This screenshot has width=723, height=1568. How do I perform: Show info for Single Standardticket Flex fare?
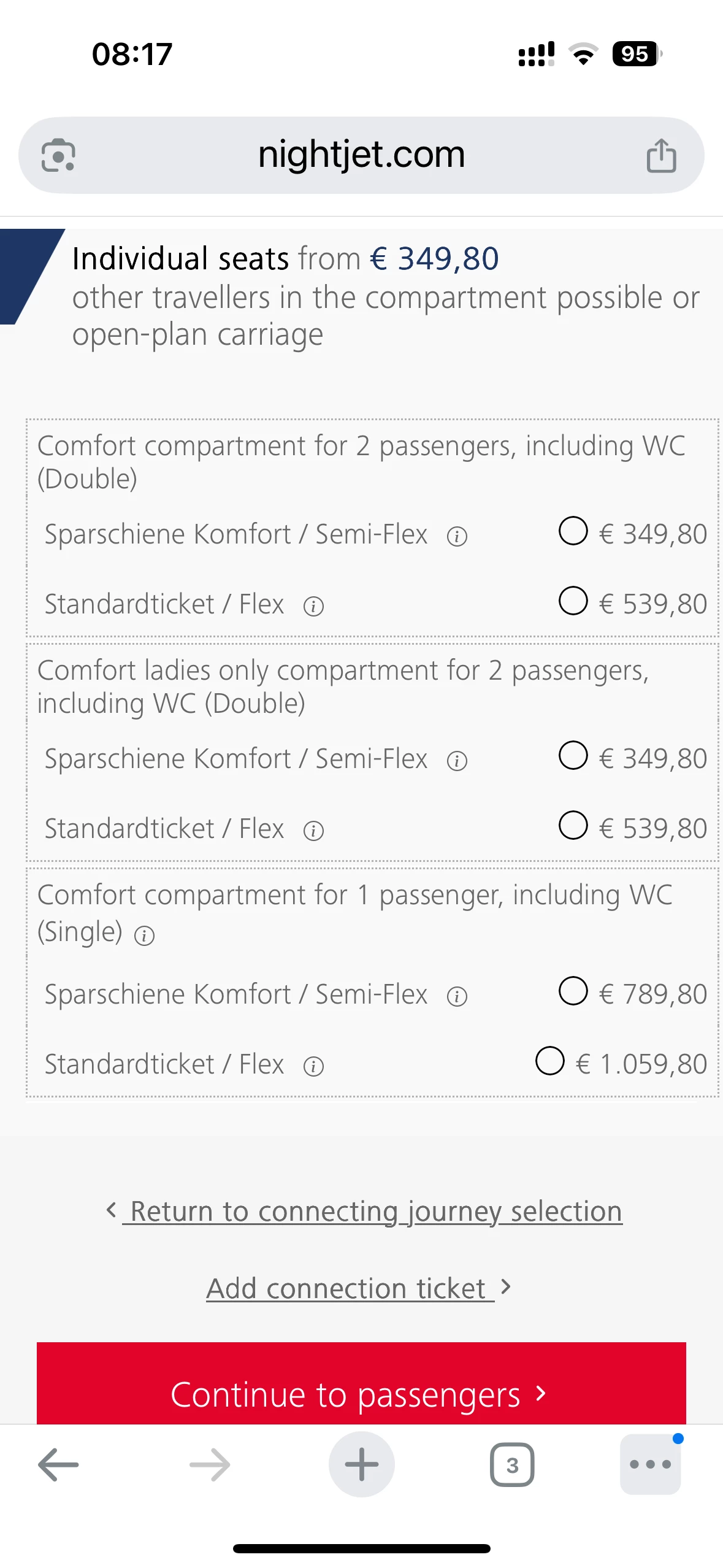click(313, 1066)
